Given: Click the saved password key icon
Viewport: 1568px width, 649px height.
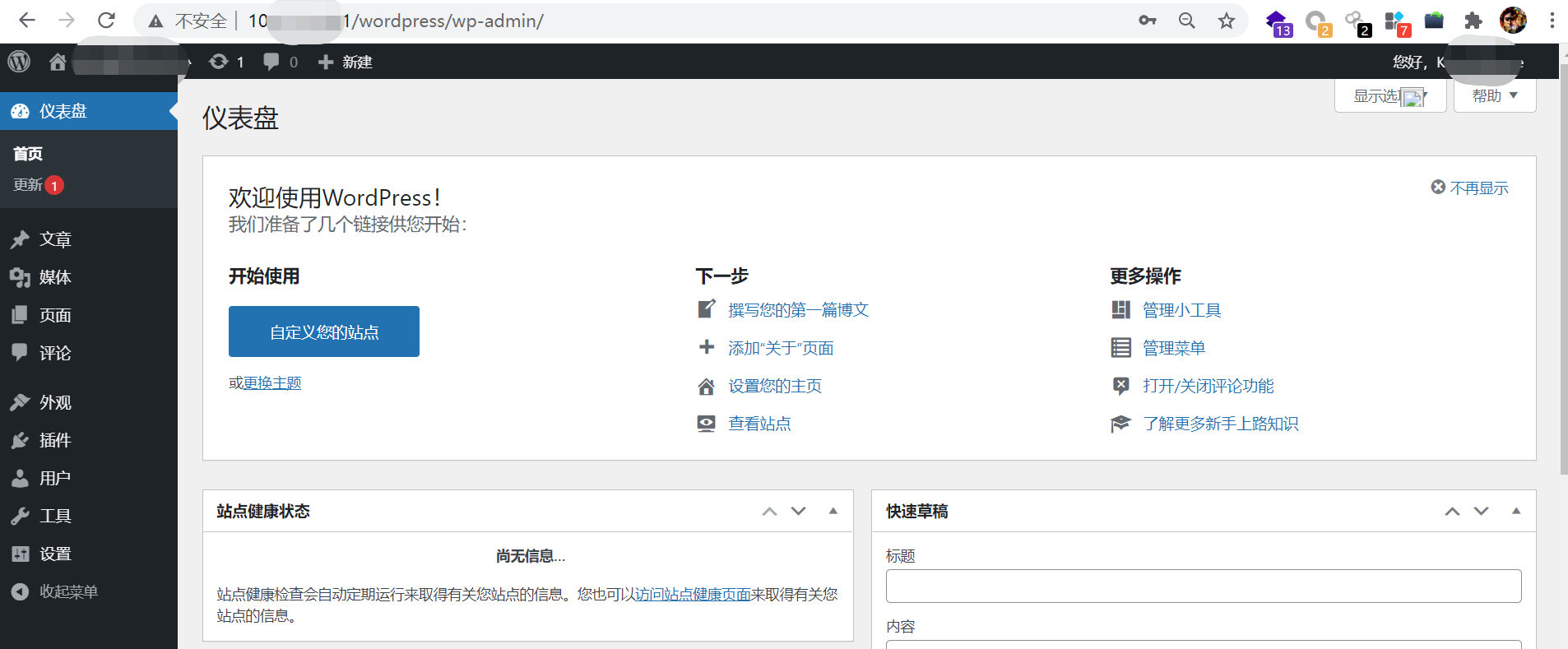Looking at the screenshot, I should [x=1147, y=21].
